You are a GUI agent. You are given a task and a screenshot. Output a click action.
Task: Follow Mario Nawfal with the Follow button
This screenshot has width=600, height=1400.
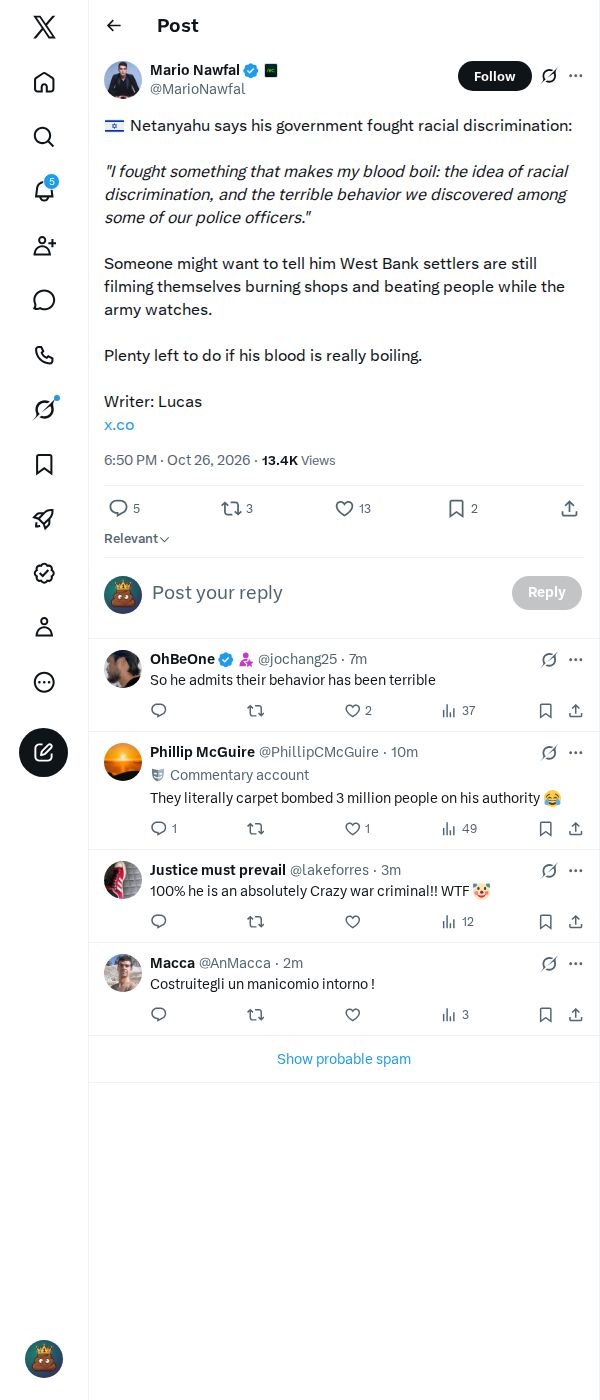point(495,76)
